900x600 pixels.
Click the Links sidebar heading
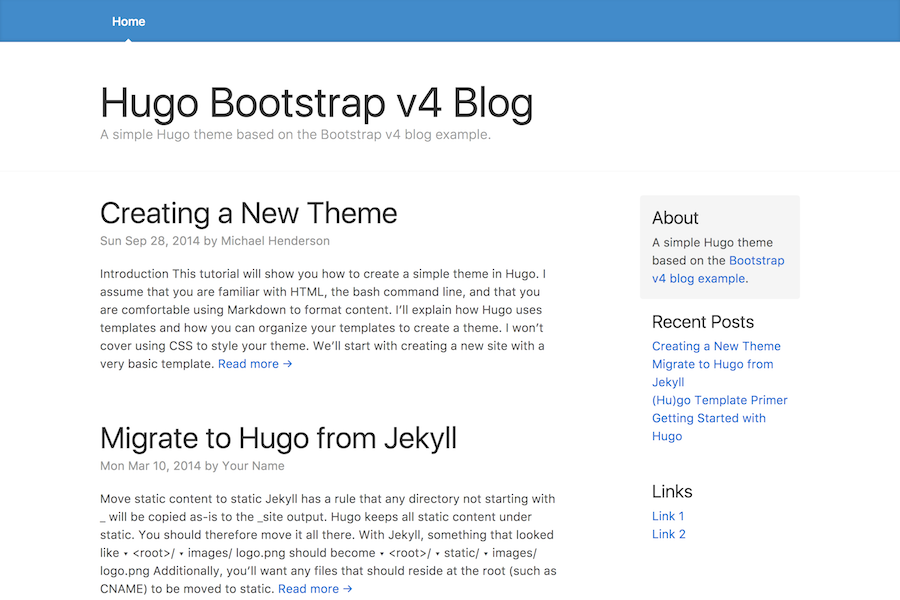click(x=672, y=491)
